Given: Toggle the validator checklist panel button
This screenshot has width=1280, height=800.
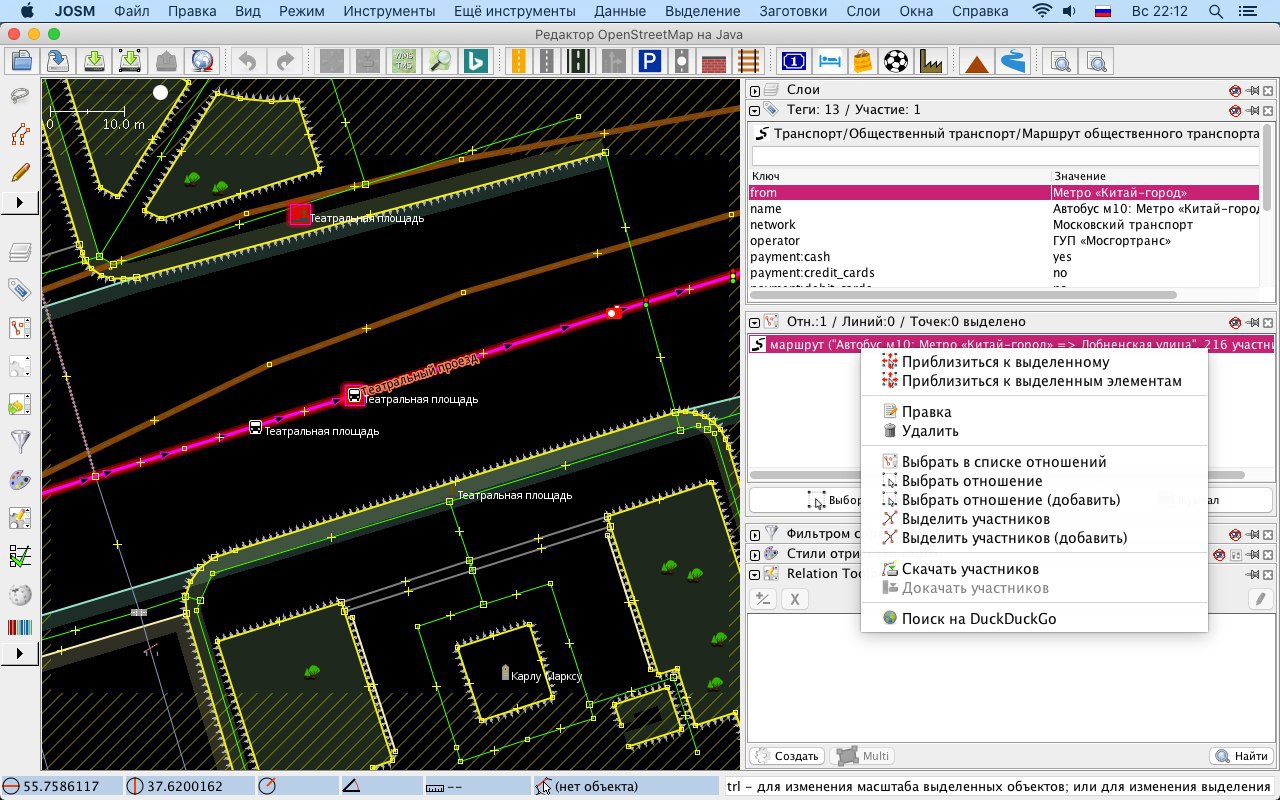Looking at the screenshot, I should click(20, 556).
